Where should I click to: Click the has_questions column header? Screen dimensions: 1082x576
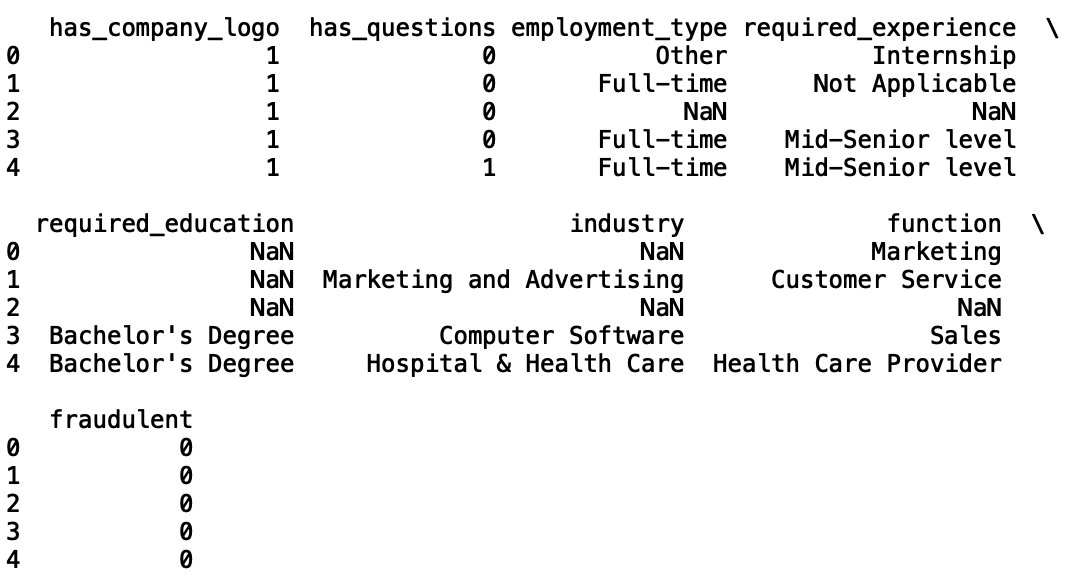coord(402,28)
